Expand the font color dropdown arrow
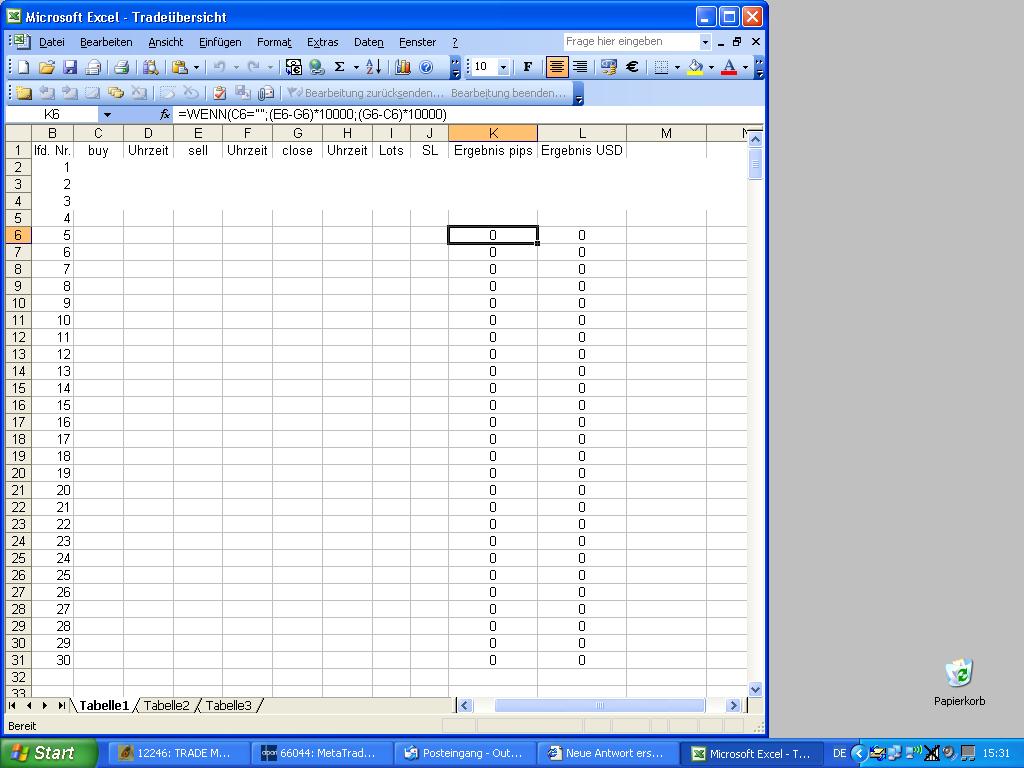 pyautogui.click(x=745, y=67)
